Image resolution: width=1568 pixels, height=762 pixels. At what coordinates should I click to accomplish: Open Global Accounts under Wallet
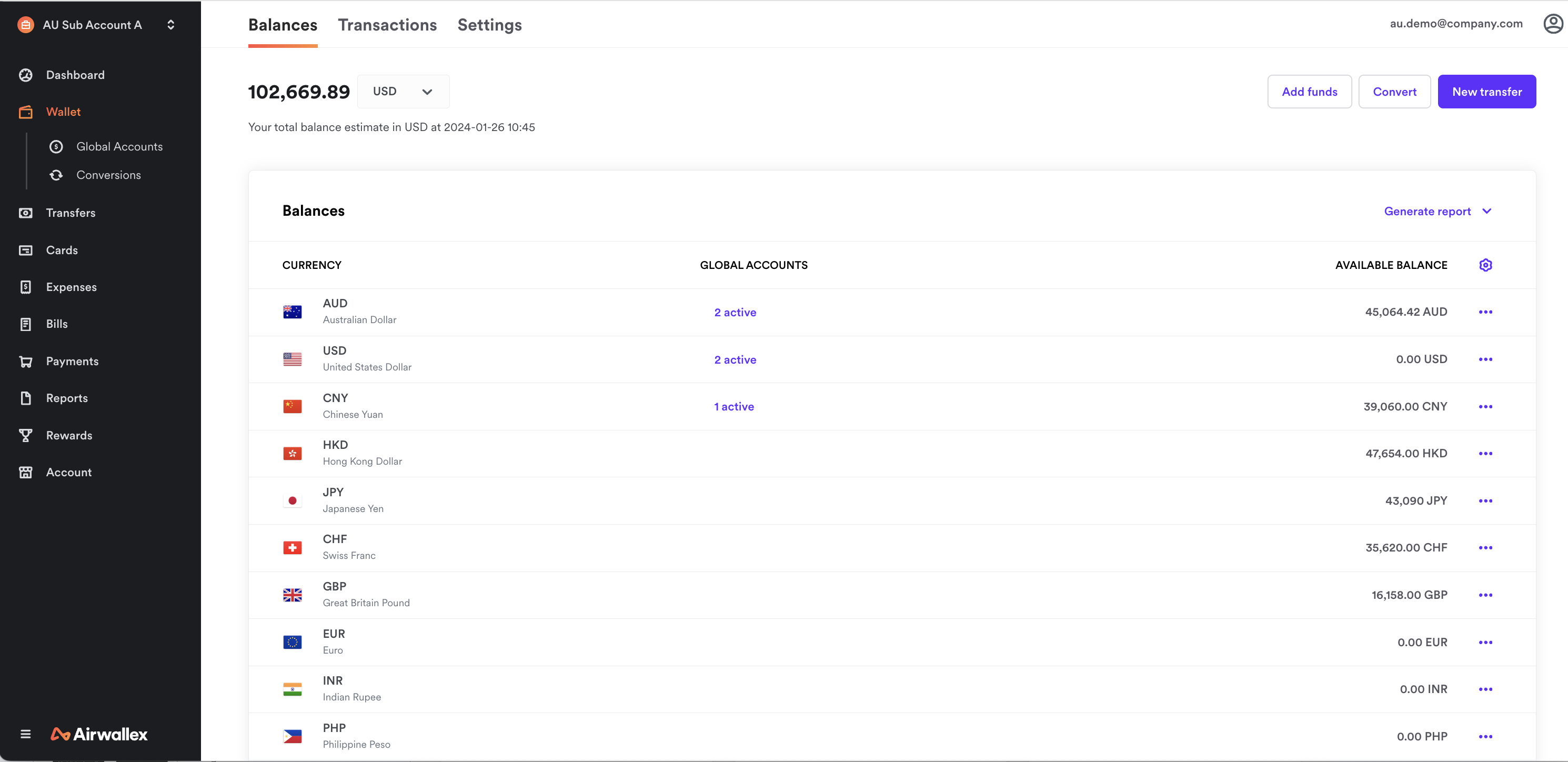(119, 146)
